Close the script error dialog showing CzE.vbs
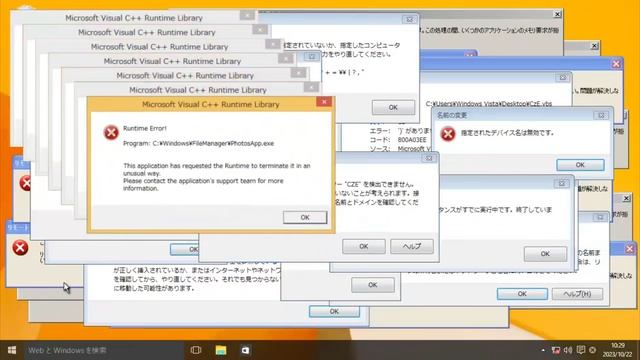The image size is (640, 360). [562, 78]
